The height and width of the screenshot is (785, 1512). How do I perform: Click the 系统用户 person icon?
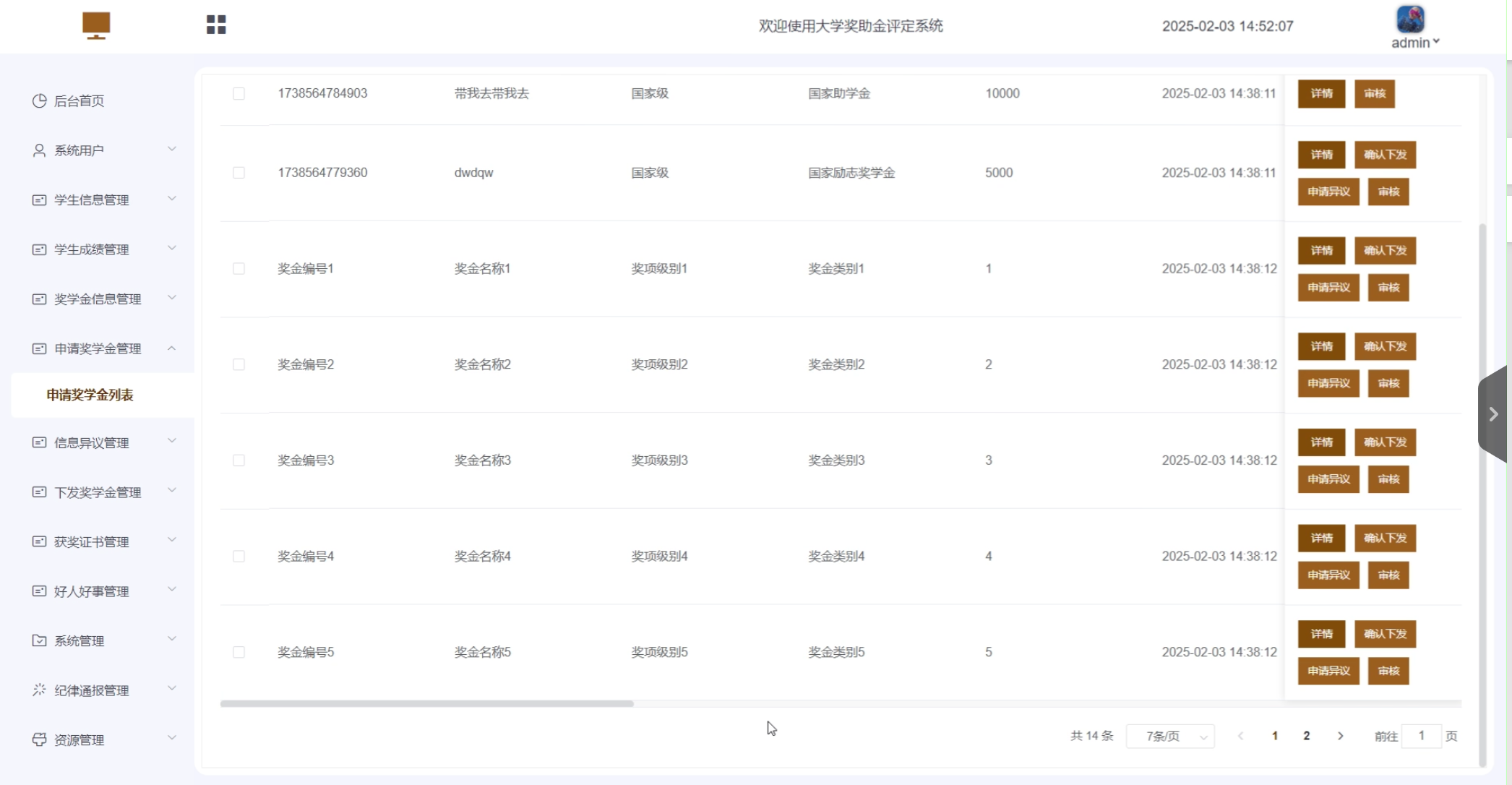[x=39, y=150]
